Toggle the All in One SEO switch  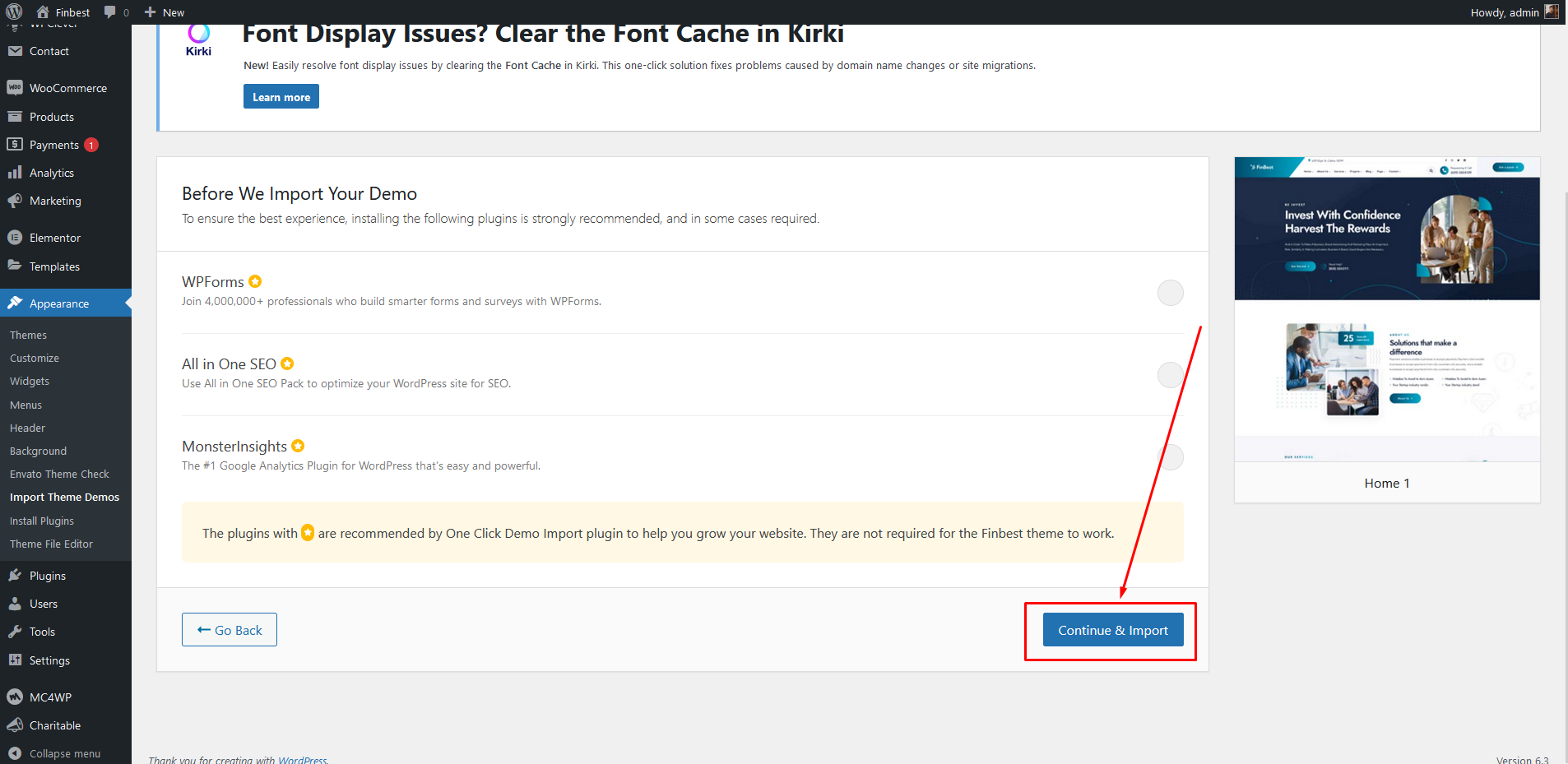click(1170, 375)
